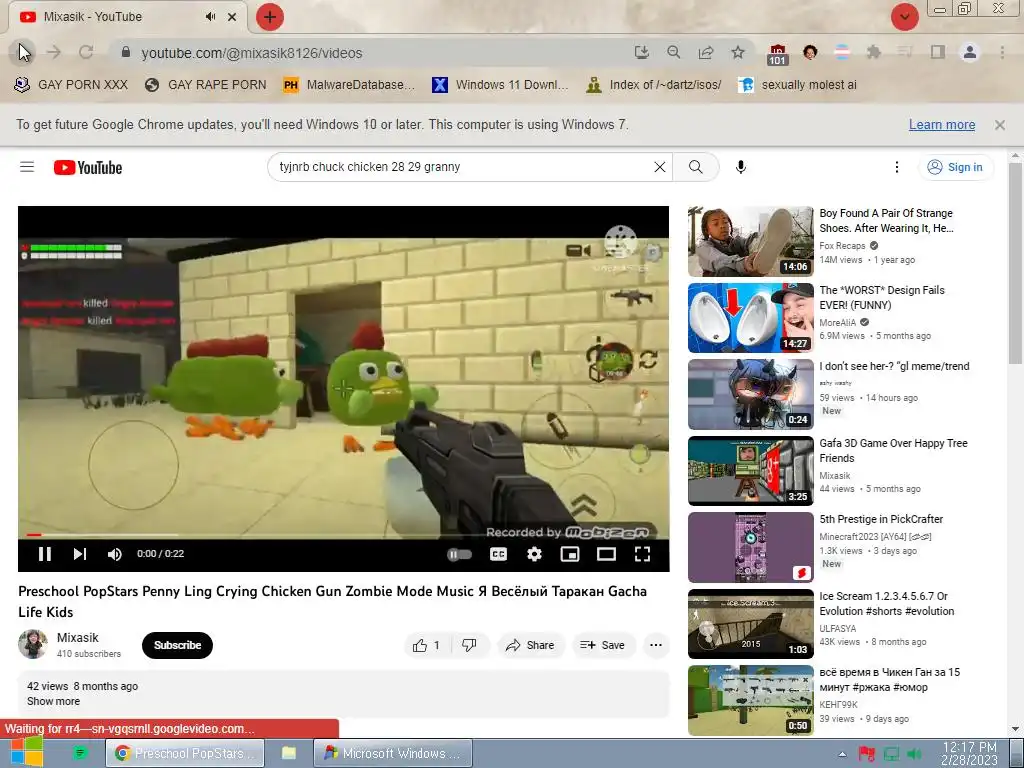Share this page from the address bar
The height and width of the screenshot is (768, 1024).
pos(706,52)
